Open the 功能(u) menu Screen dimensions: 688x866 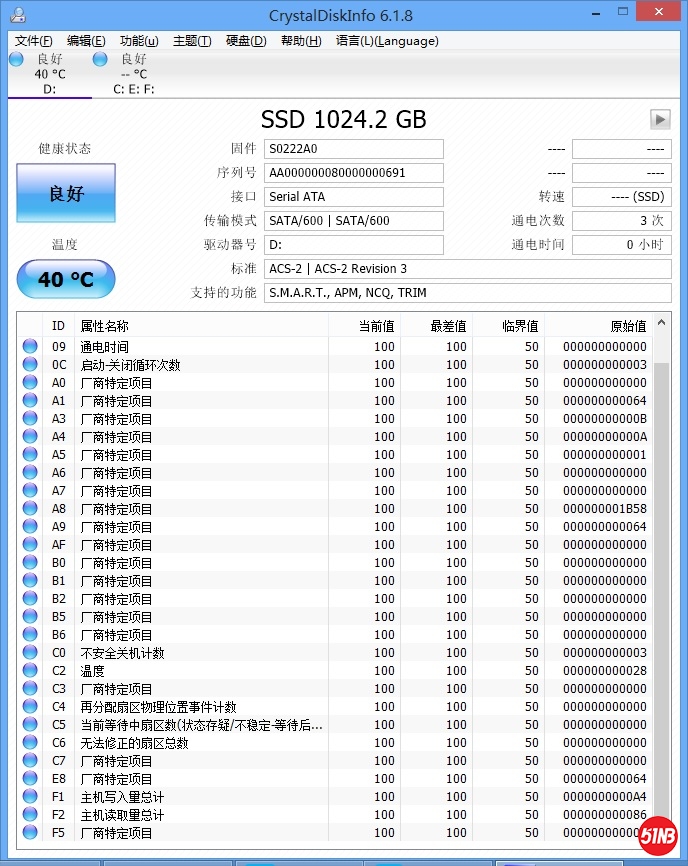point(139,41)
